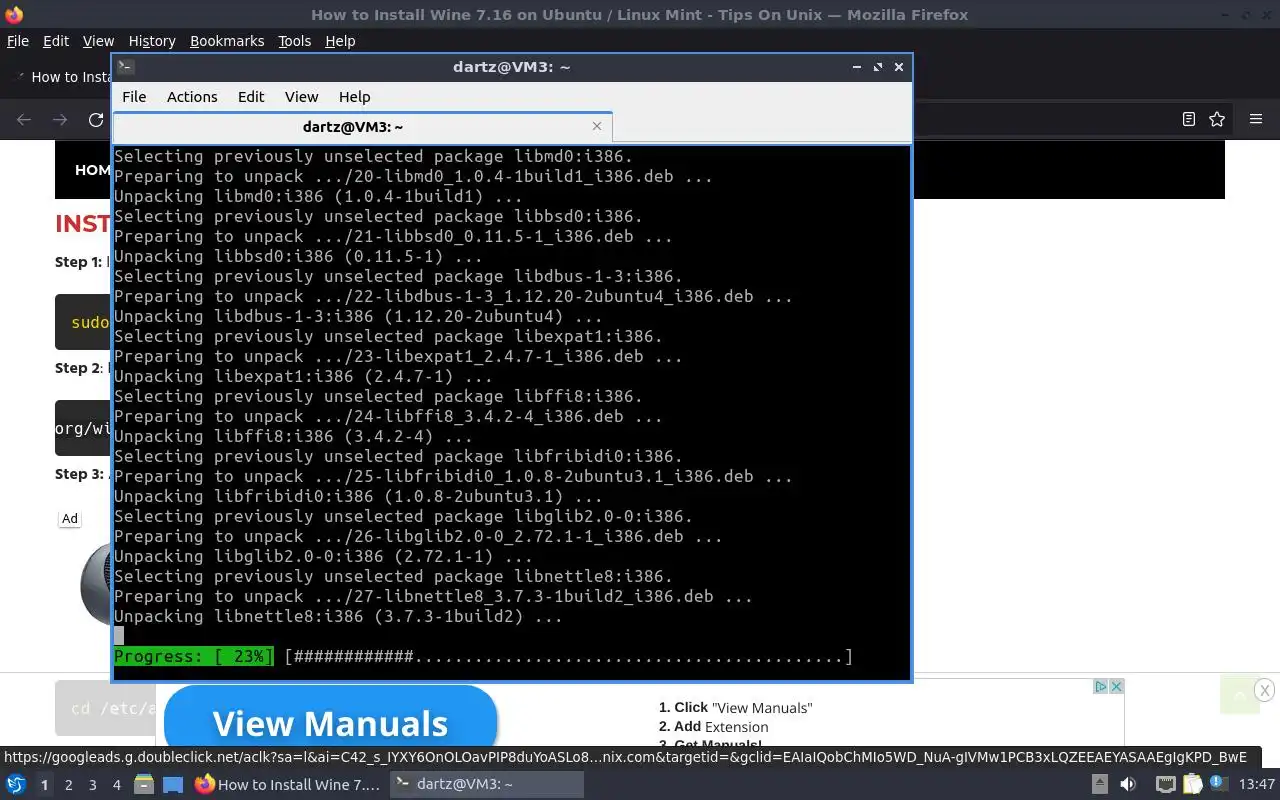The image size is (1280, 800).
Task: Dismiss the overlay with circled X button
Action: coord(1264,690)
